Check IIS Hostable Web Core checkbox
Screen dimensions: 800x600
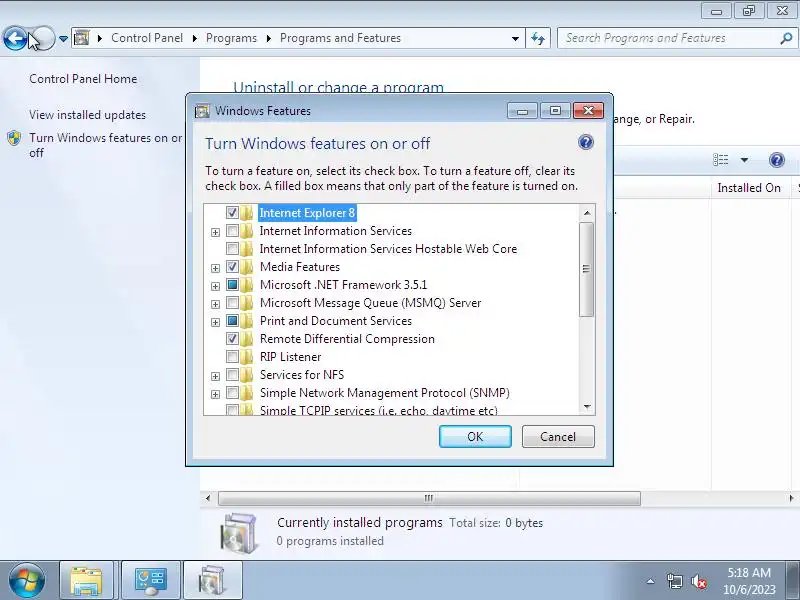pos(232,248)
